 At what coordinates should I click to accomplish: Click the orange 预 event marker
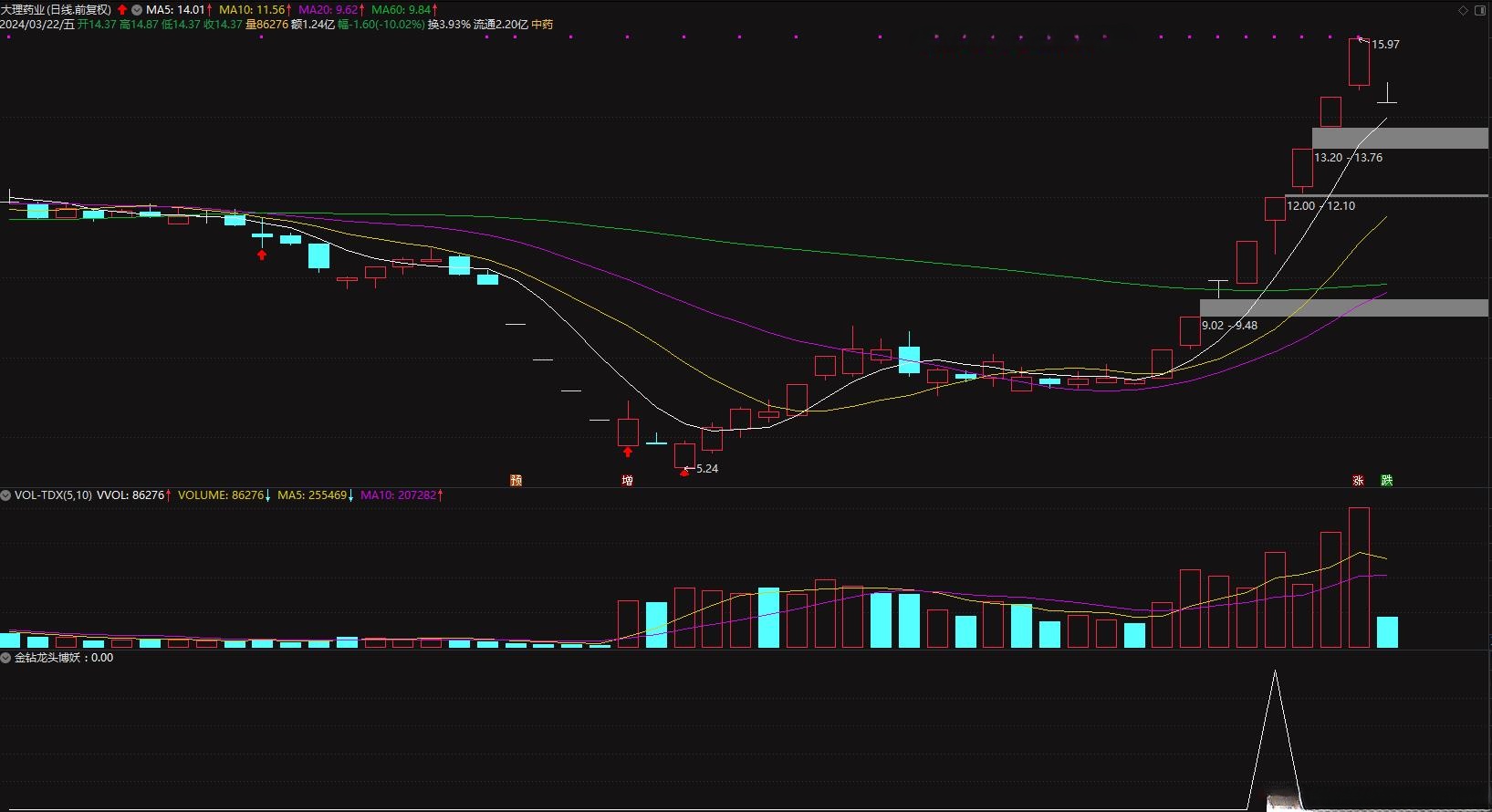(516, 481)
